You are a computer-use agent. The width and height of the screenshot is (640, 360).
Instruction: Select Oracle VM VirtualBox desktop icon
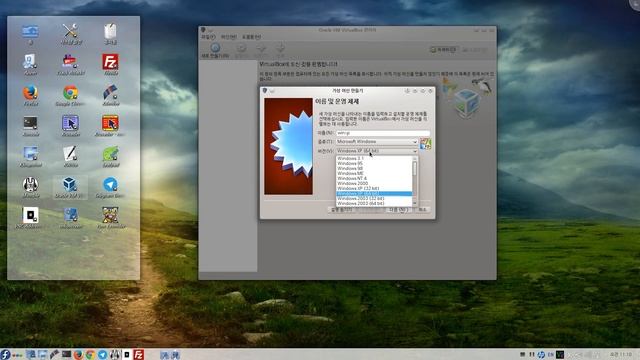pos(70,186)
